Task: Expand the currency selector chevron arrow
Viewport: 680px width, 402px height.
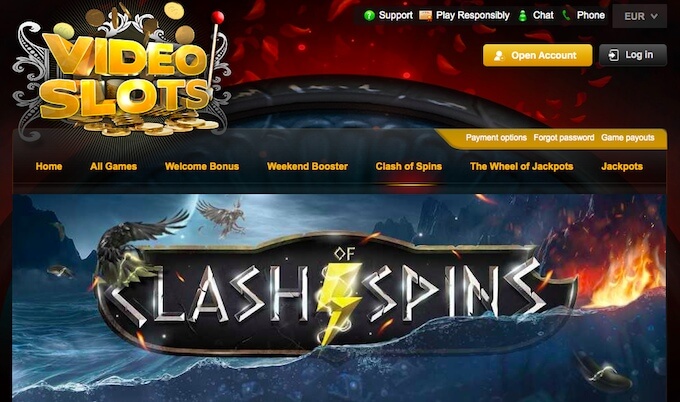Action: coord(654,16)
